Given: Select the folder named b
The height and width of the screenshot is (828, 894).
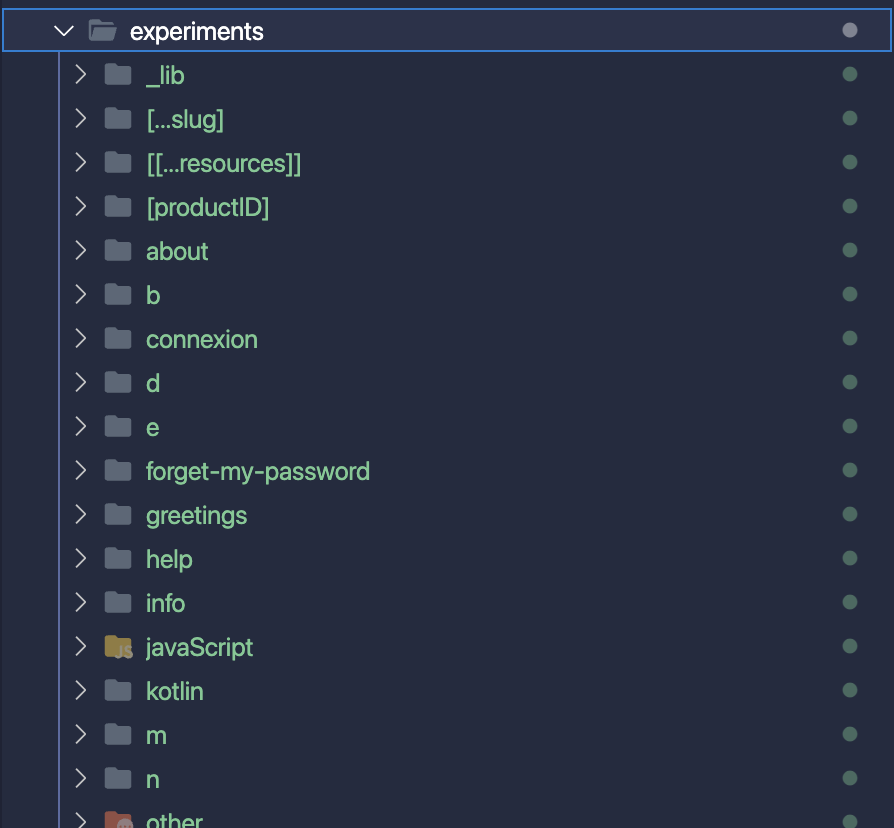Looking at the screenshot, I should coord(153,295).
